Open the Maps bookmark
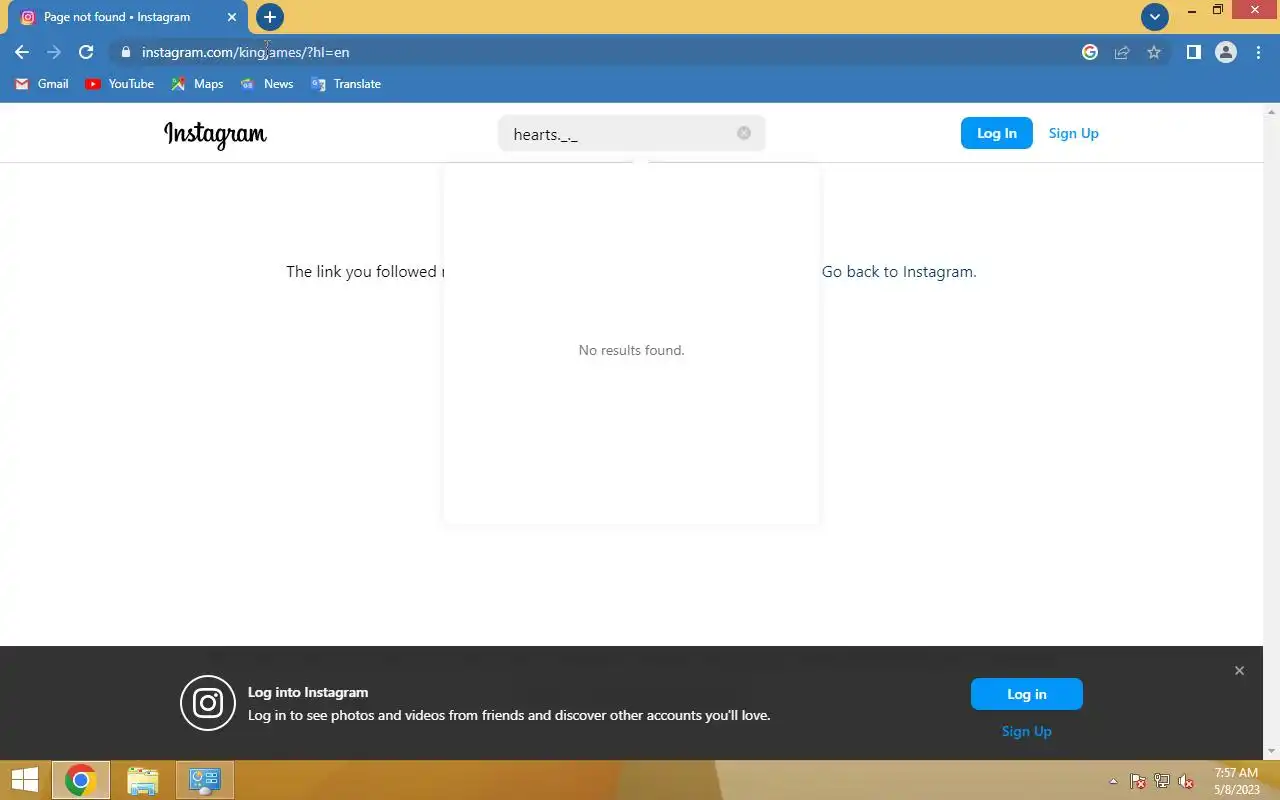 click(x=197, y=84)
